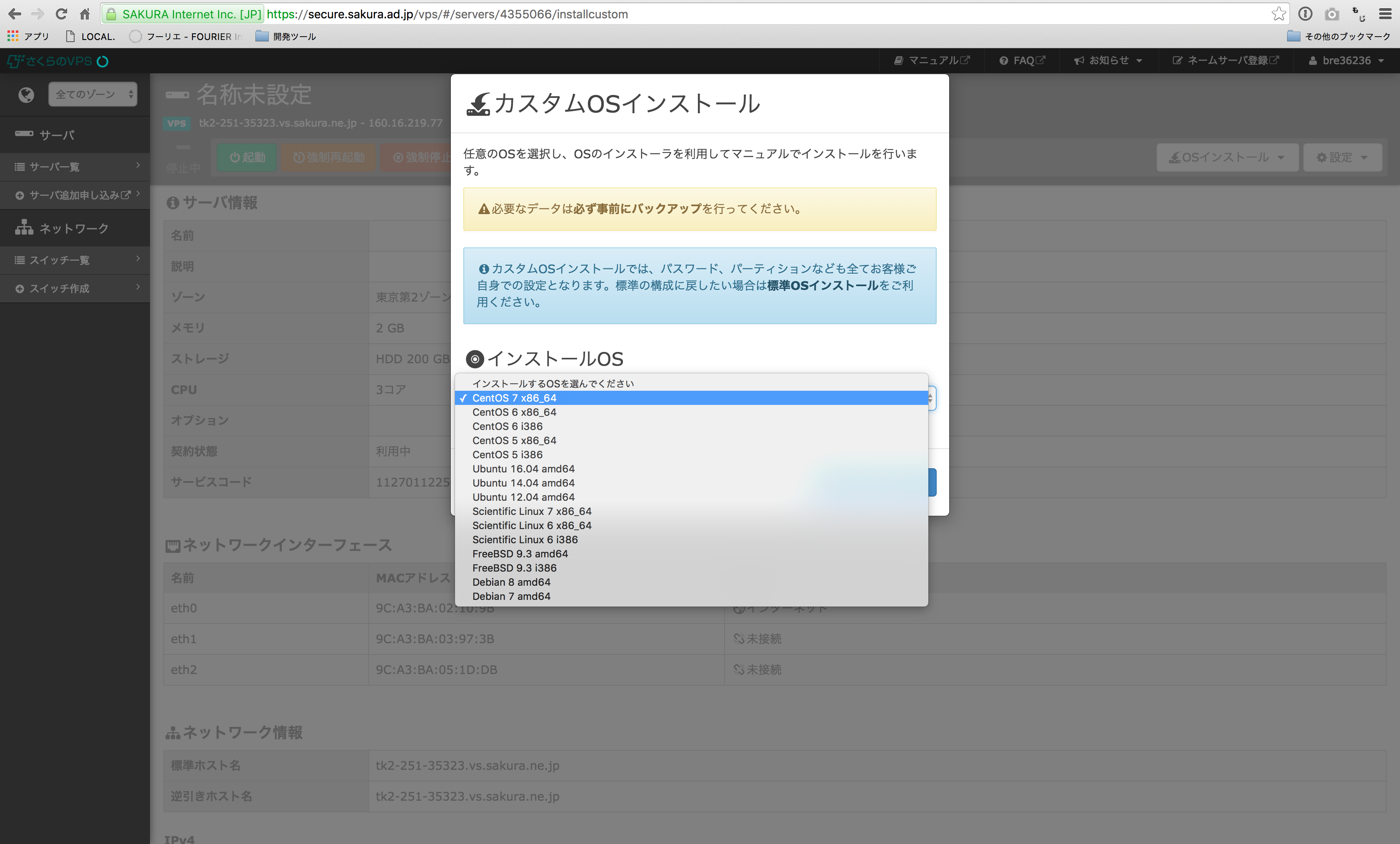Select Ubuntu 12.04 amd64 in OS list
The height and width of the screenshot is (844, 1400).
692,497
